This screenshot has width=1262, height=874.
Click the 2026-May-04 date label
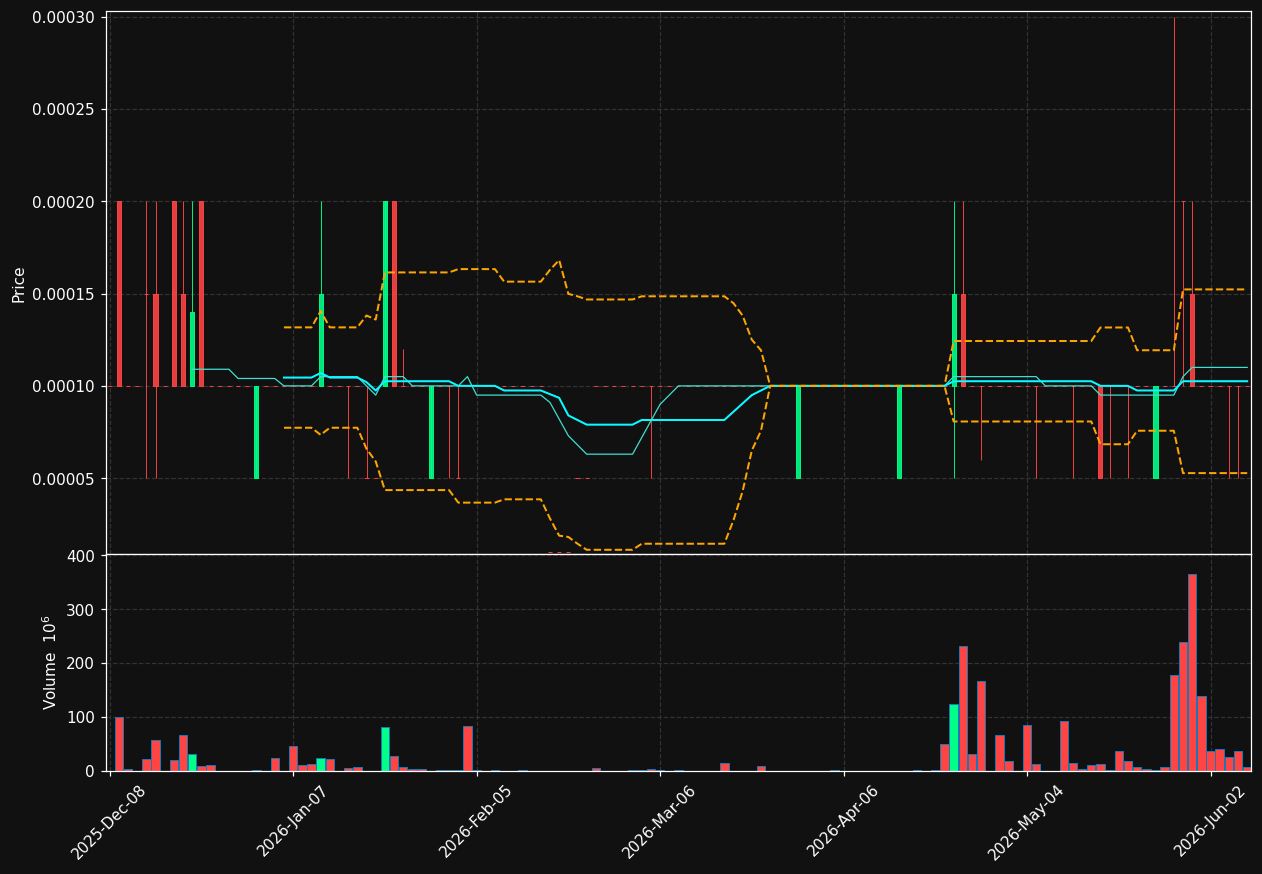pyautogui.click(x=1027, y=822)
